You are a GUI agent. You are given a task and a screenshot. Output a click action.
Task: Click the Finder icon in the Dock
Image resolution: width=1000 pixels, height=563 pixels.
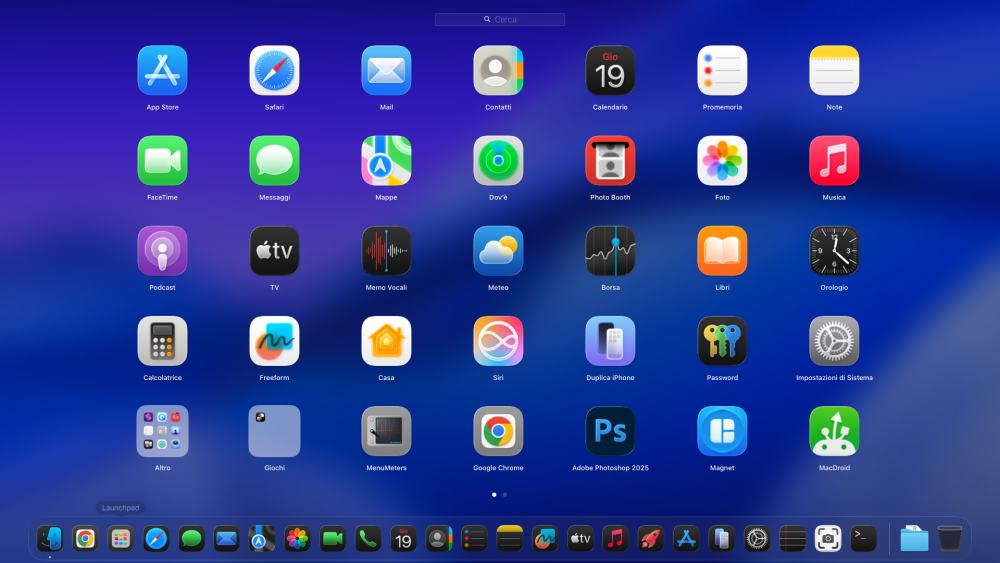click(50, 539)
